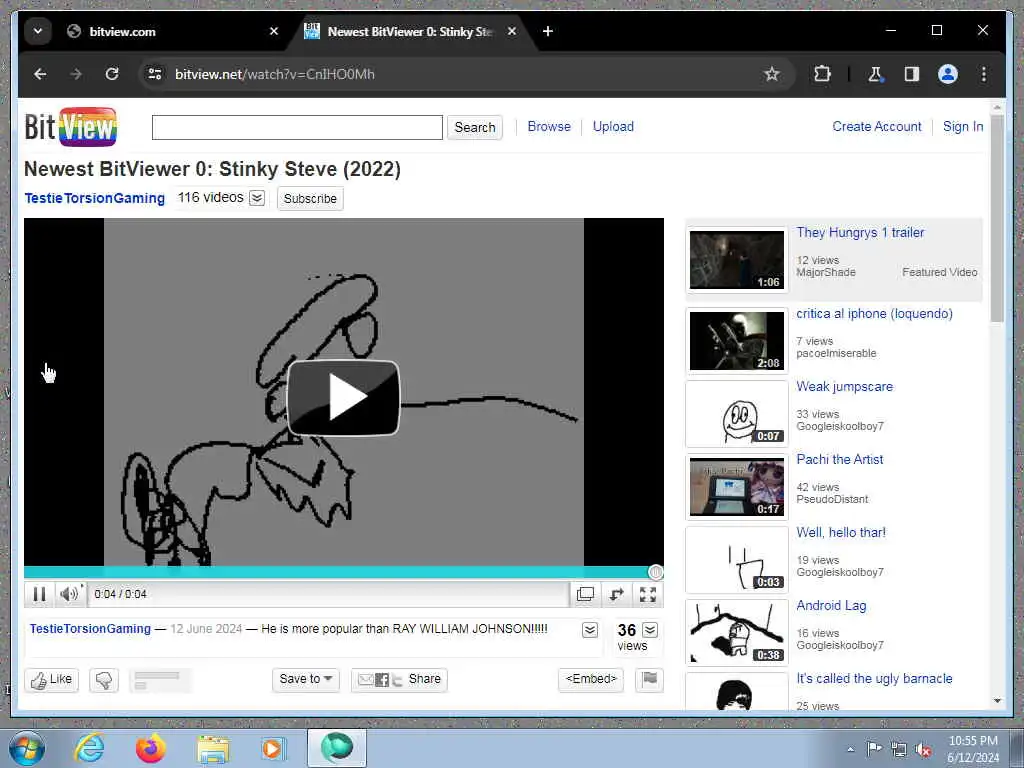Open Windows Media Player from taskbar
The height and width of the screenshot is (768, 1024).
[273, 748]
